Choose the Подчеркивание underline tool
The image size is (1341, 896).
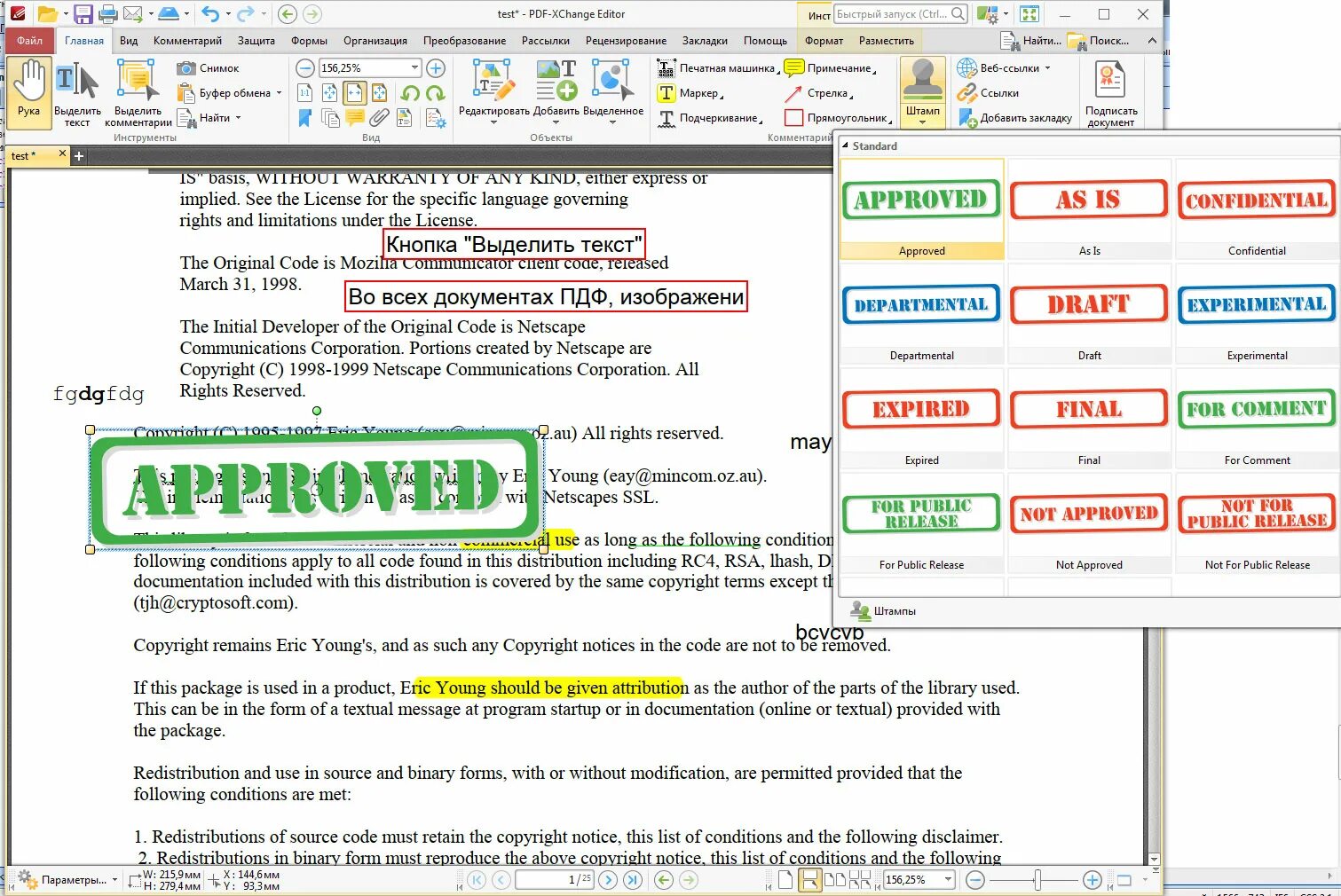click(x=709, y=118)
